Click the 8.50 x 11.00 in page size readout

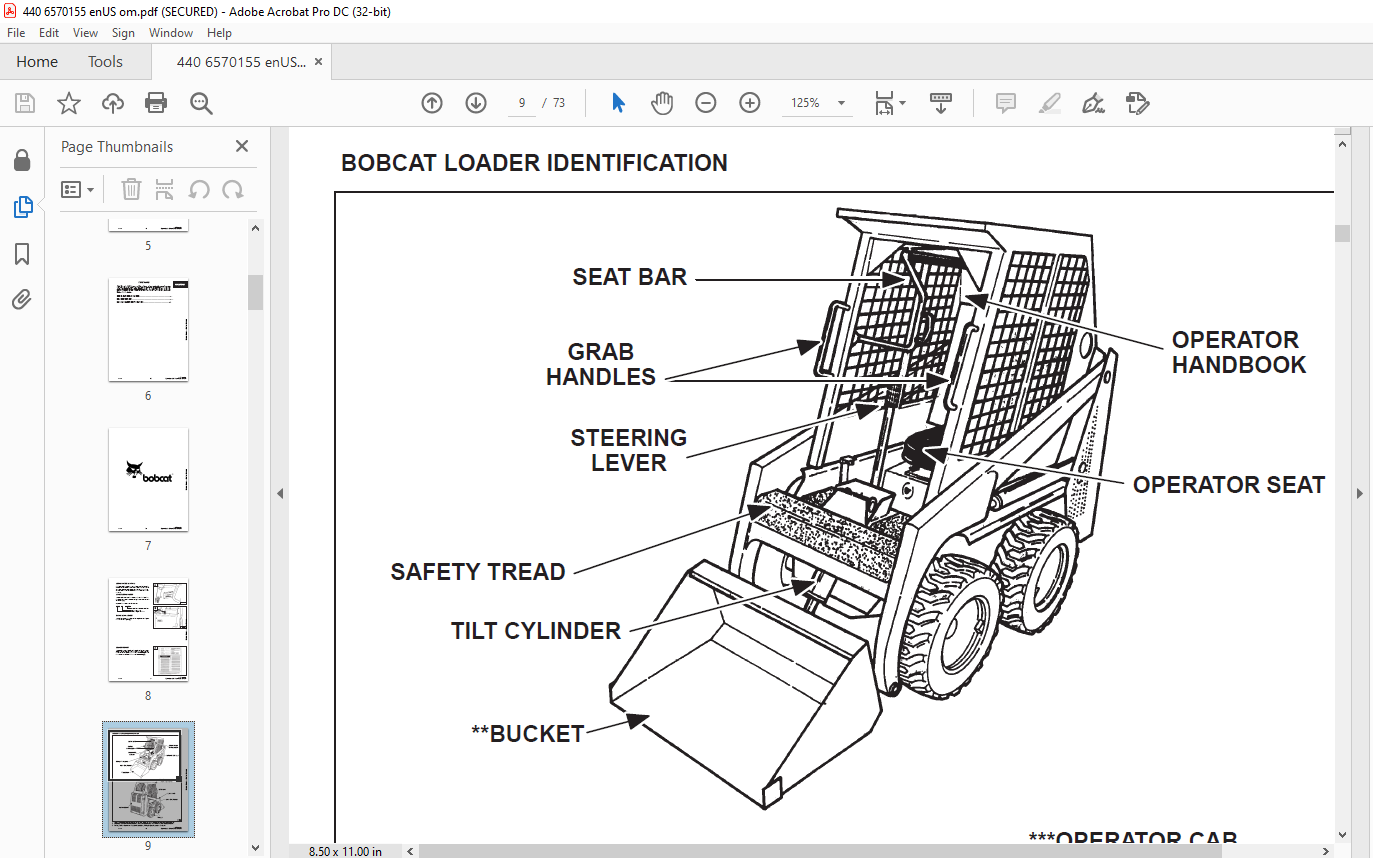(345, 851)
